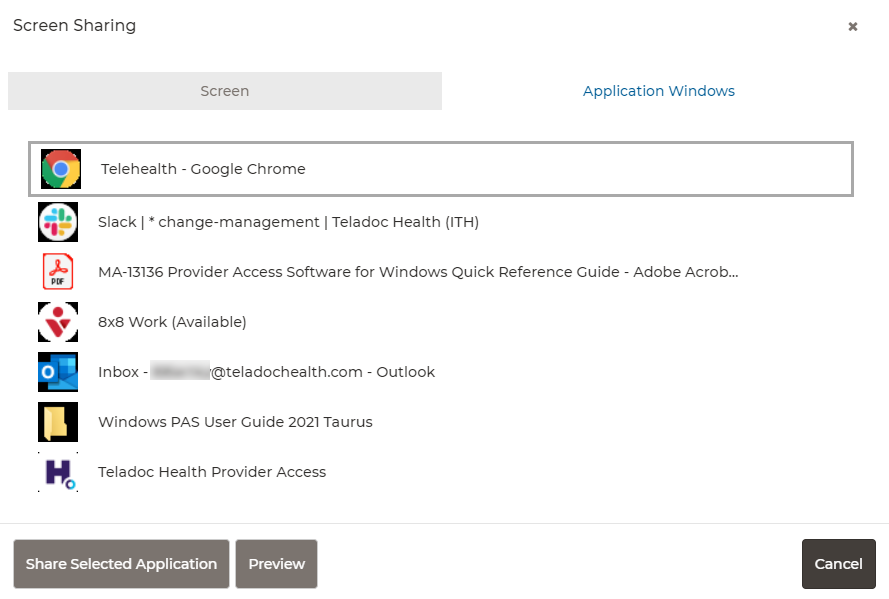Choose Windows PAS User Guide 2021 Taurus
The width and height of the screenshot is (889, 599).
click(x=235, y=422)
